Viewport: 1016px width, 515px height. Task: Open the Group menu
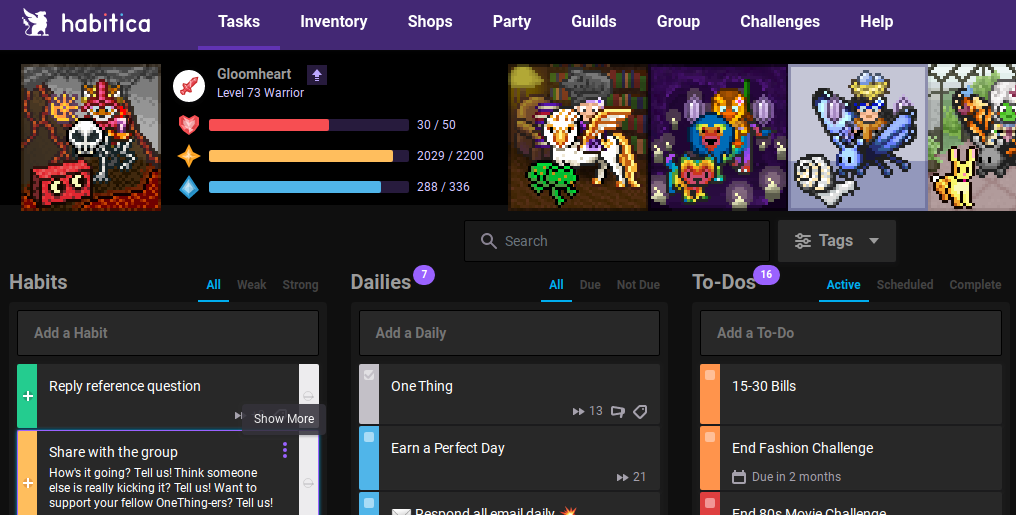coord(678,22)
